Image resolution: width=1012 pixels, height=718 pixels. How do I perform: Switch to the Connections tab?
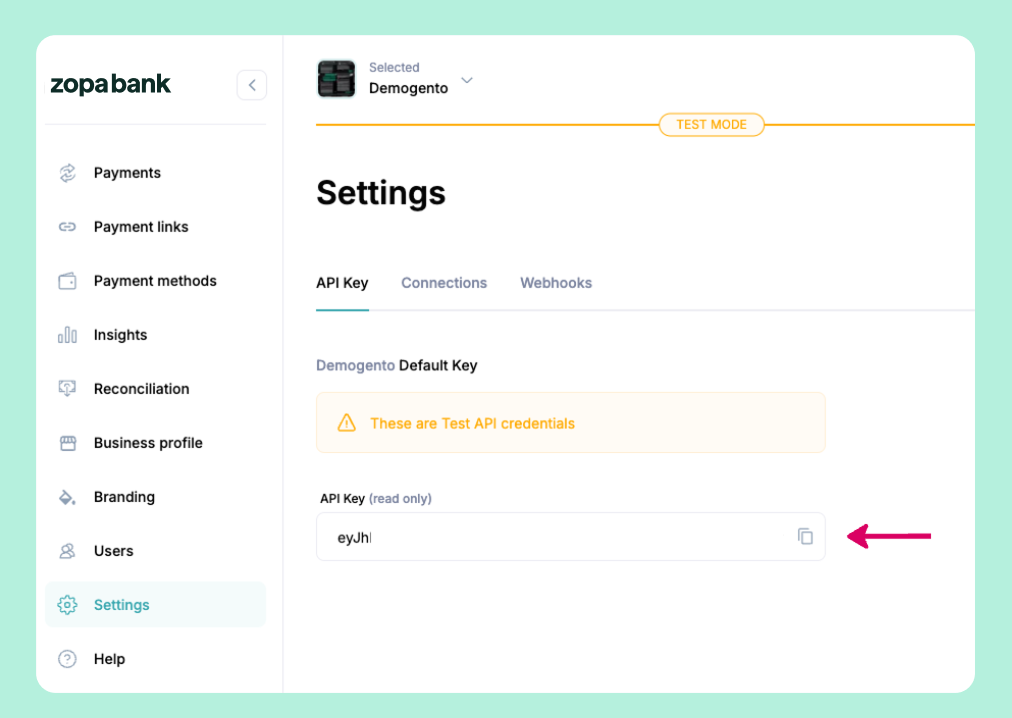click(444, 283)
